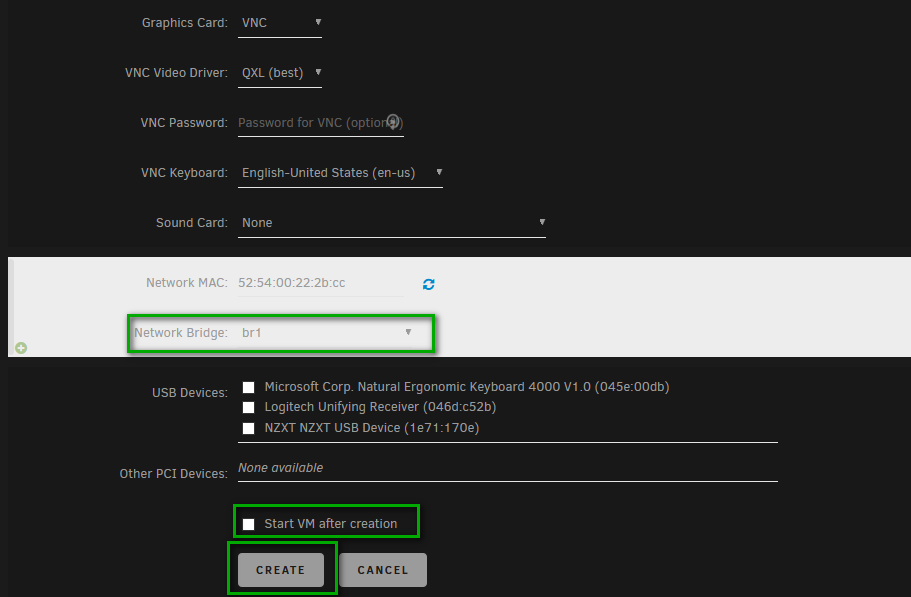Click the password key icon in VNC Password
Viewport: 911px width, 597px height.
point(393,122)
